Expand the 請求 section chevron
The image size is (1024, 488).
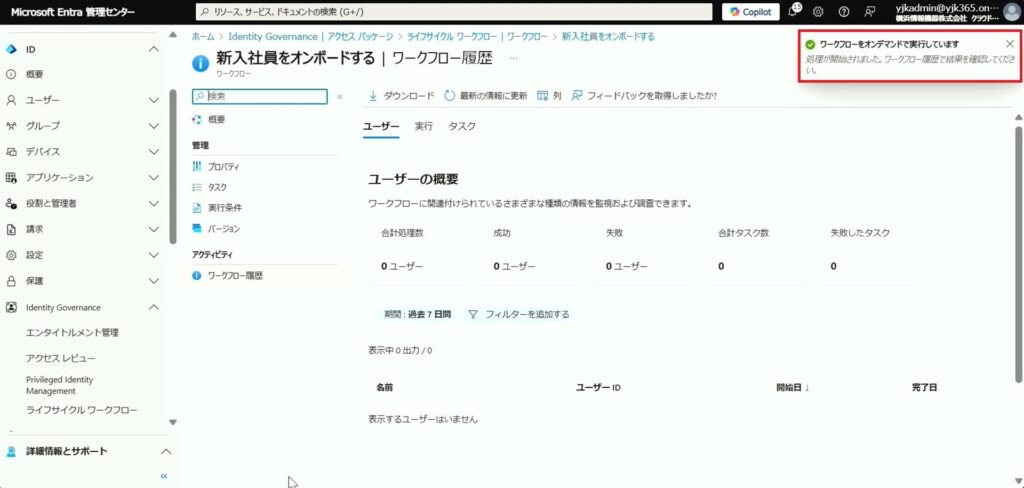pos(153,229)
